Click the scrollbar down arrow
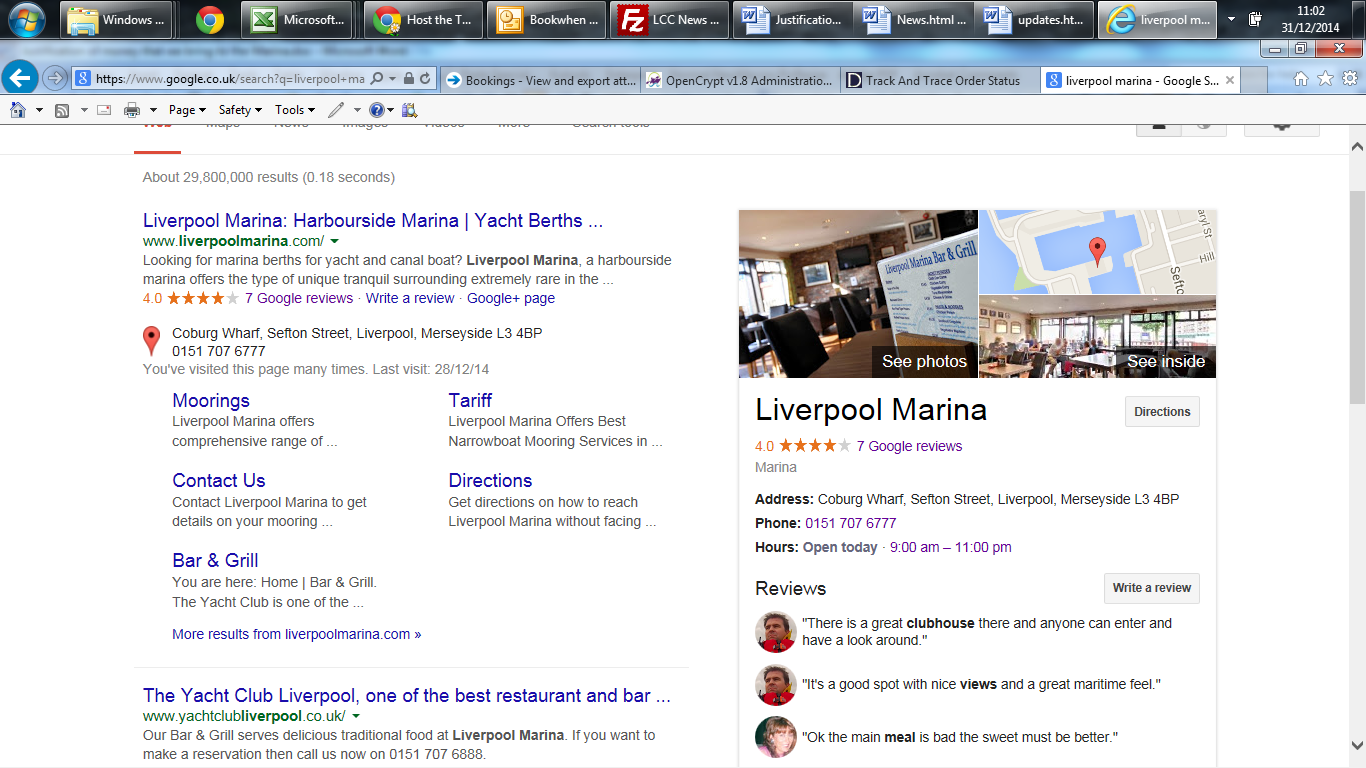The height and width of the screenshot is (768, 1366). coord(1357,746)
